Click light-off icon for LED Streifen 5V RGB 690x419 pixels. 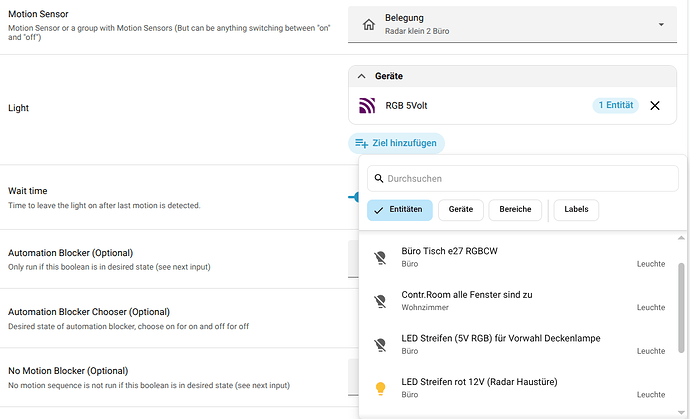(380, 345)
